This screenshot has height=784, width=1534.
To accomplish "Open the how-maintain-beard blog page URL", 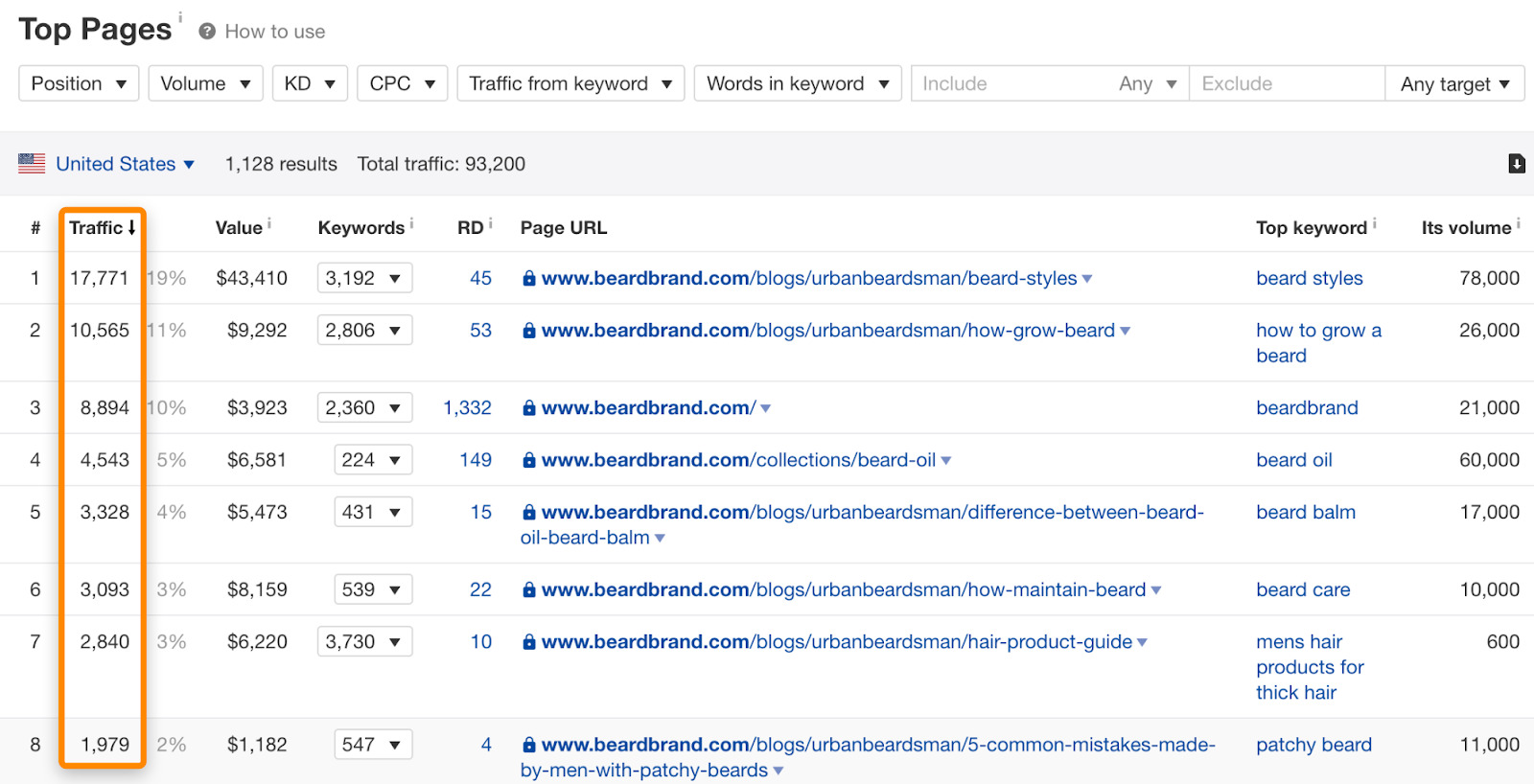I will [844, 589].
